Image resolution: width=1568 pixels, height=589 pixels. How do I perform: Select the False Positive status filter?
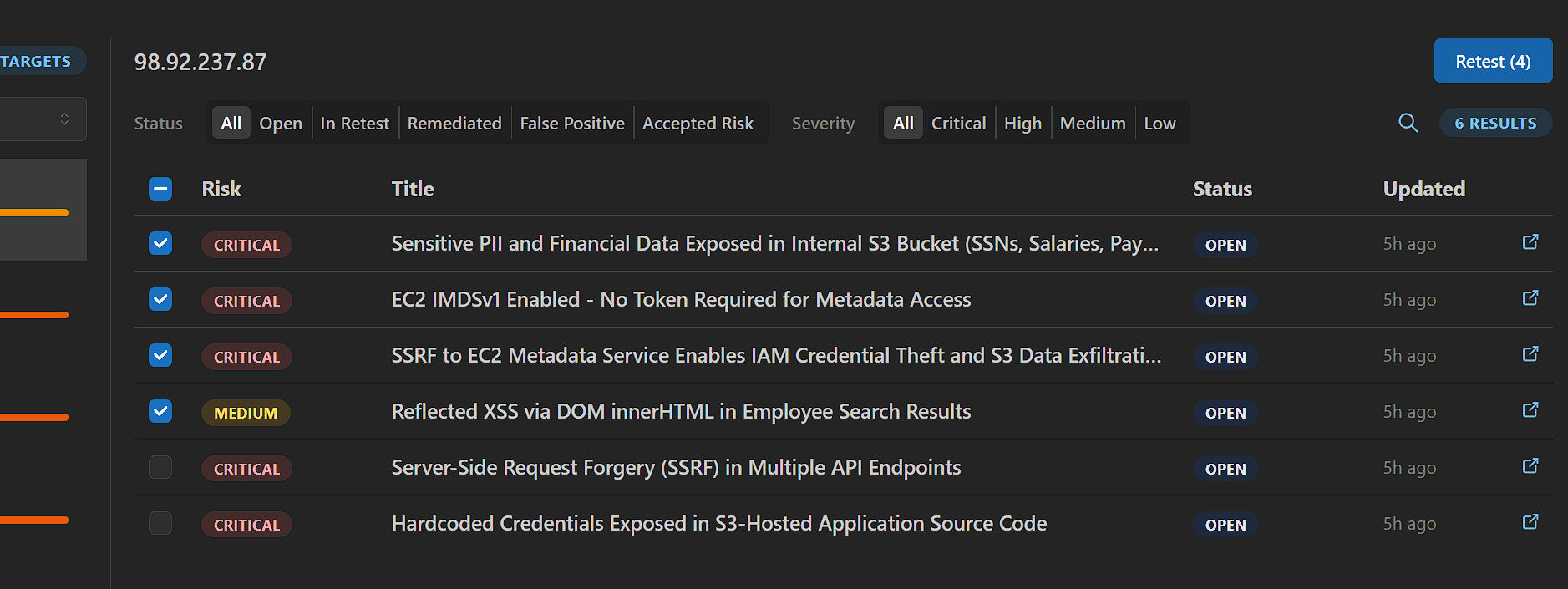point(571,124)
